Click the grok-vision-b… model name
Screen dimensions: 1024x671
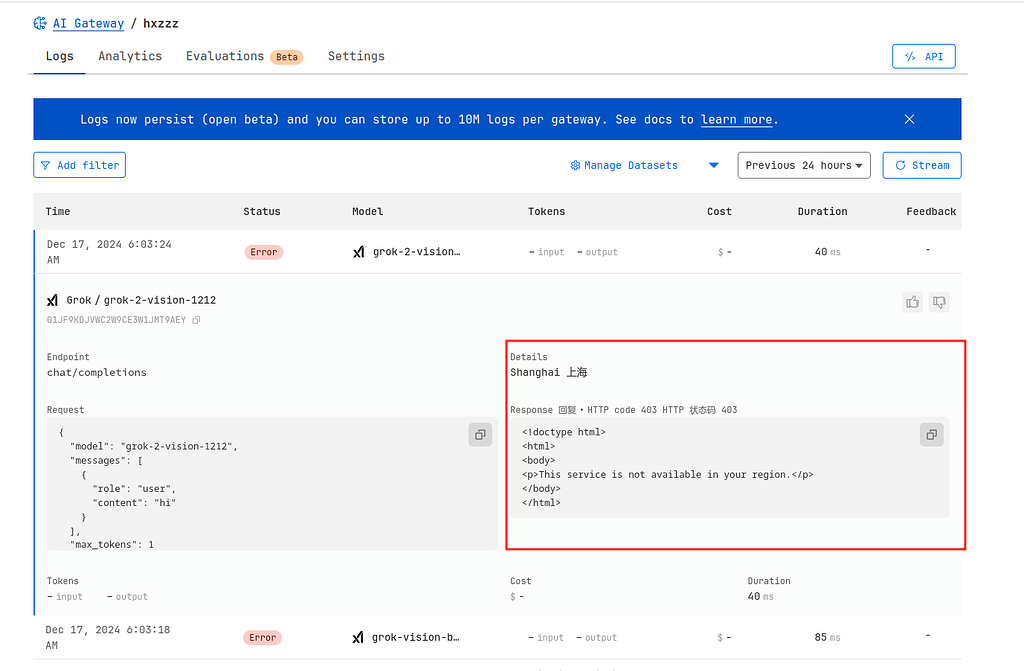415,637
